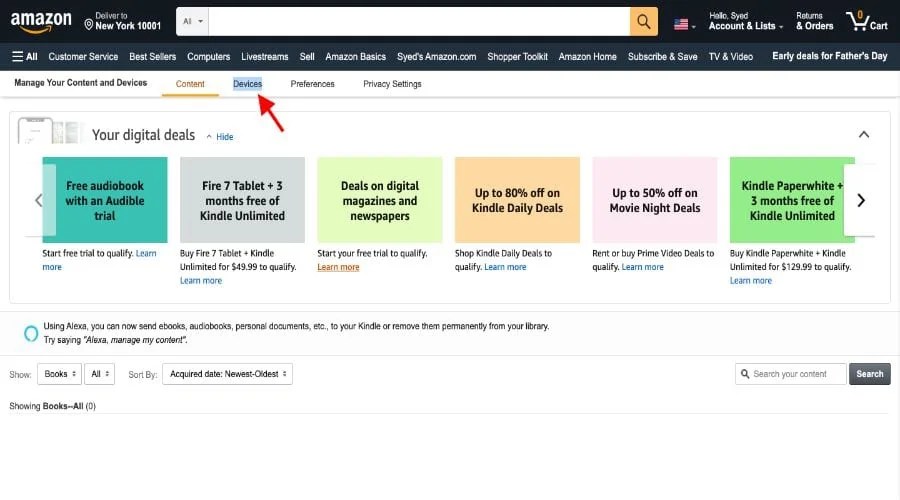Open the All search category dropdown

tap(192, 22)
